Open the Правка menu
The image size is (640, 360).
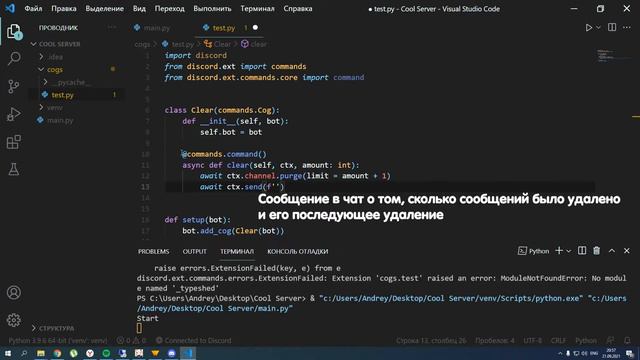click(64, 9)
